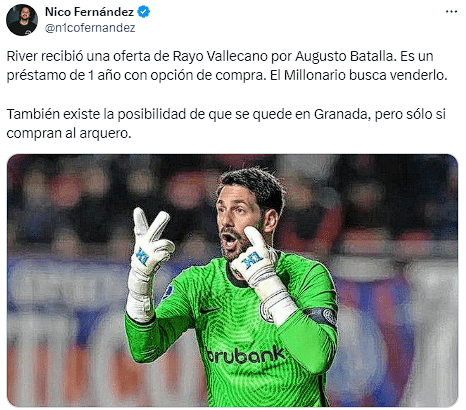
Task: Click 'compran al arquero' text line
Action: [x=69, y=134]
